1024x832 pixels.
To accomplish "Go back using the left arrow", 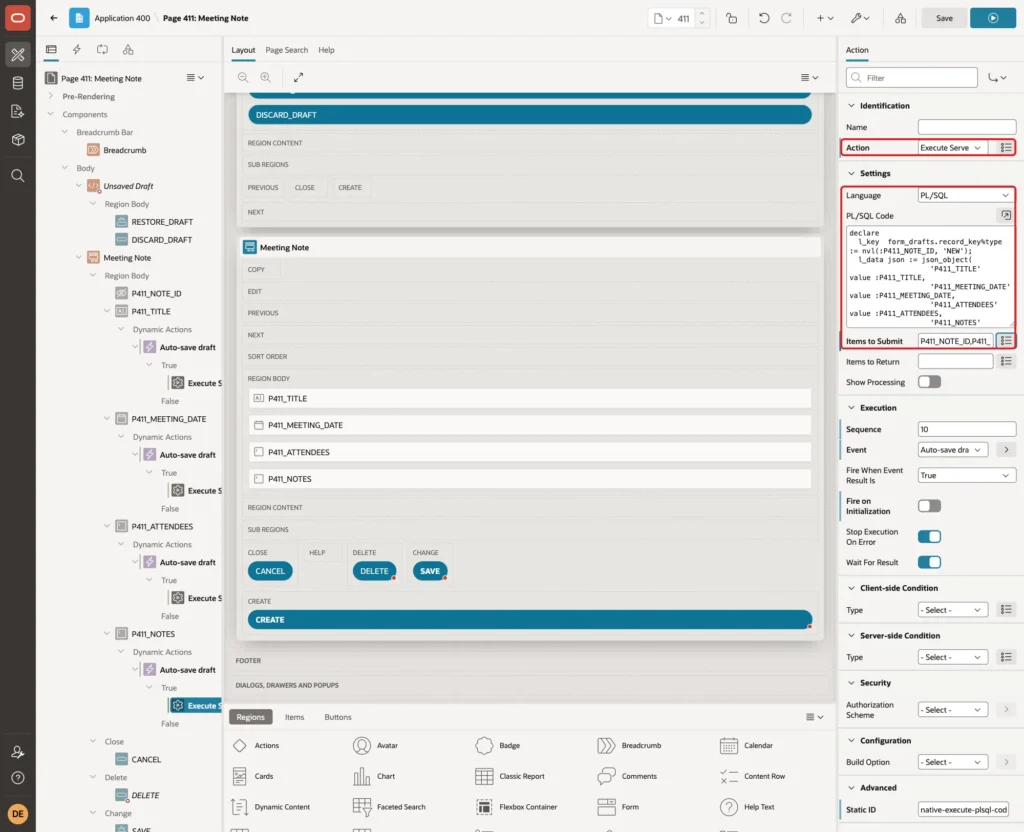I will (x=54, y=18).
